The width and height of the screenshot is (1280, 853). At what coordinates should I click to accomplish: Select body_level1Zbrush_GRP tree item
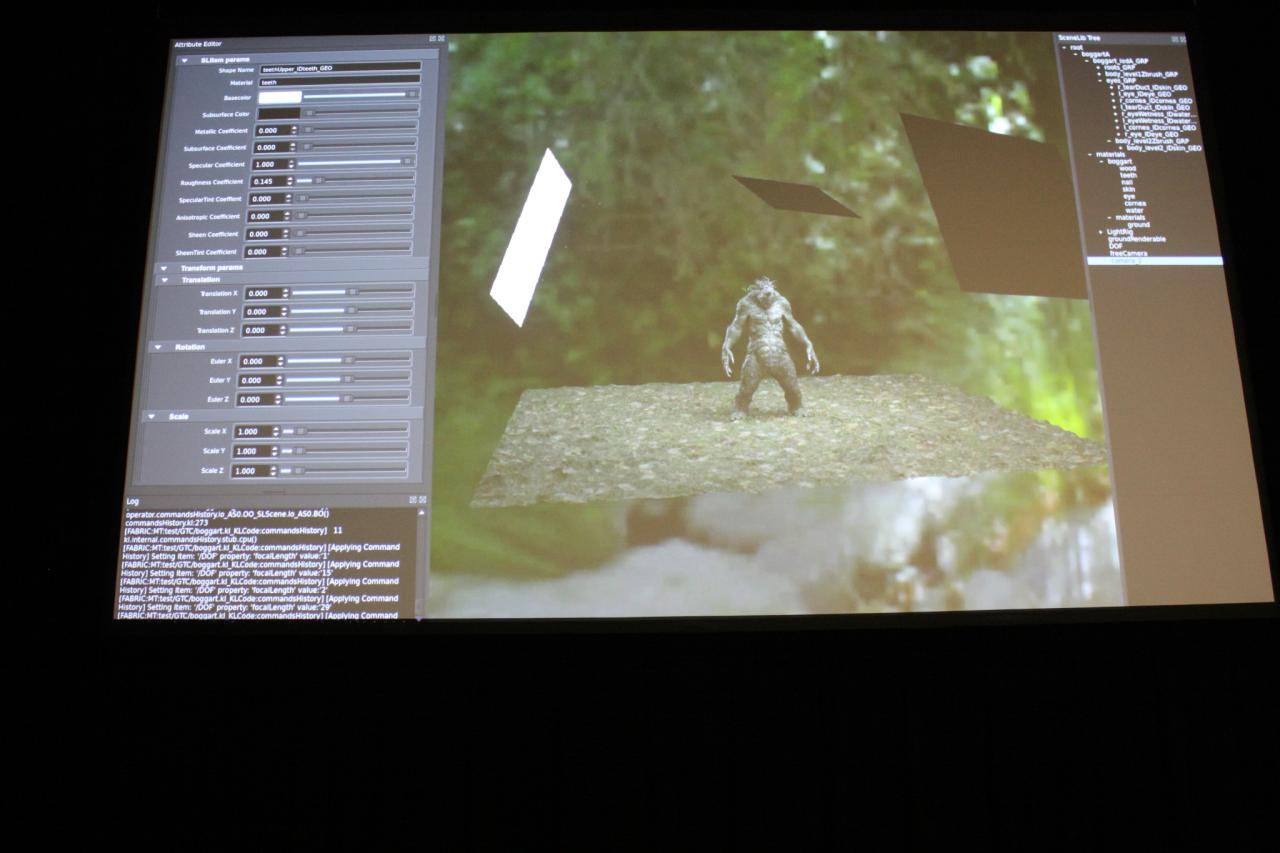(1141, 74)
